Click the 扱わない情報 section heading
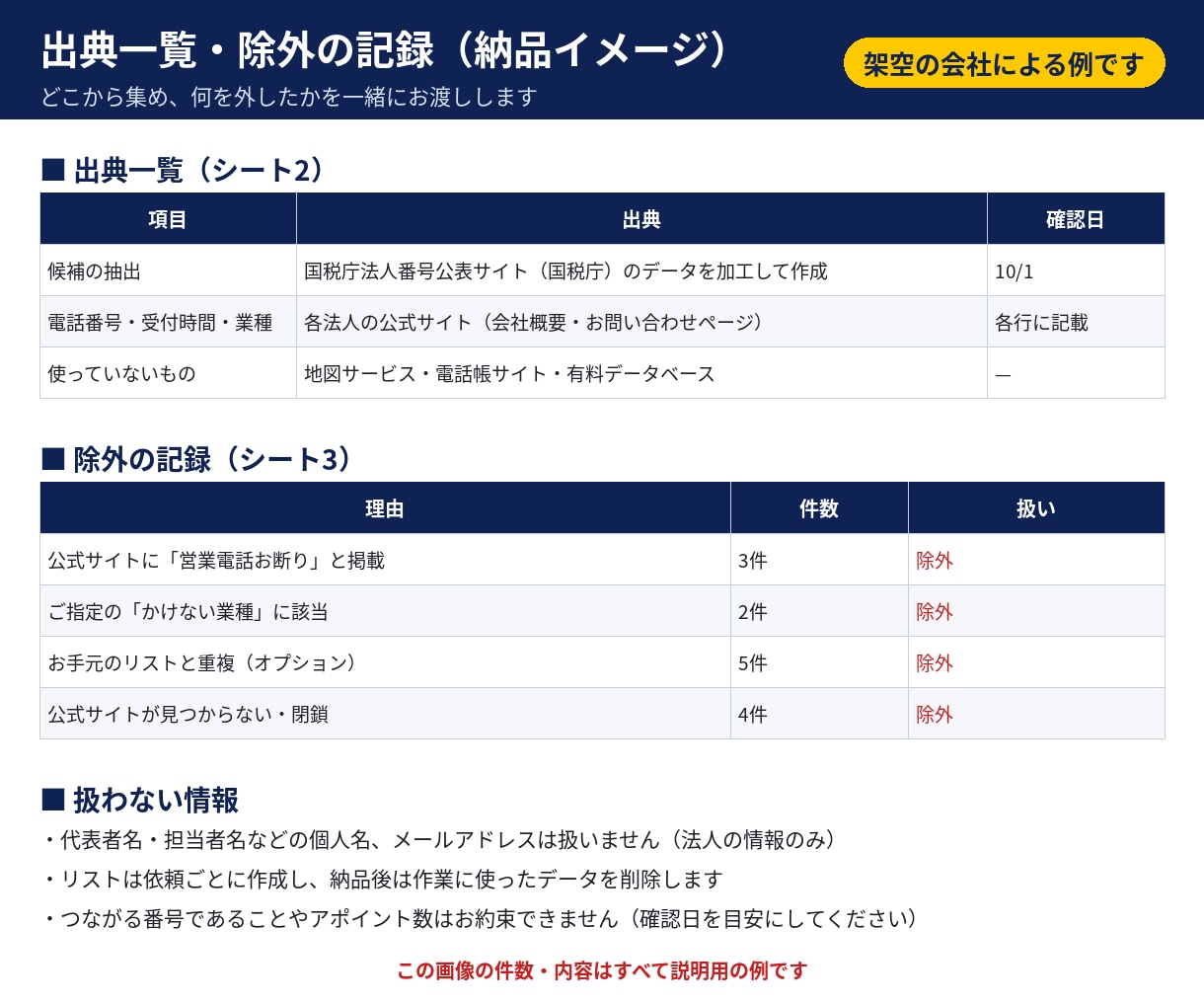The image size is (1204, 1003). [140, 799]
